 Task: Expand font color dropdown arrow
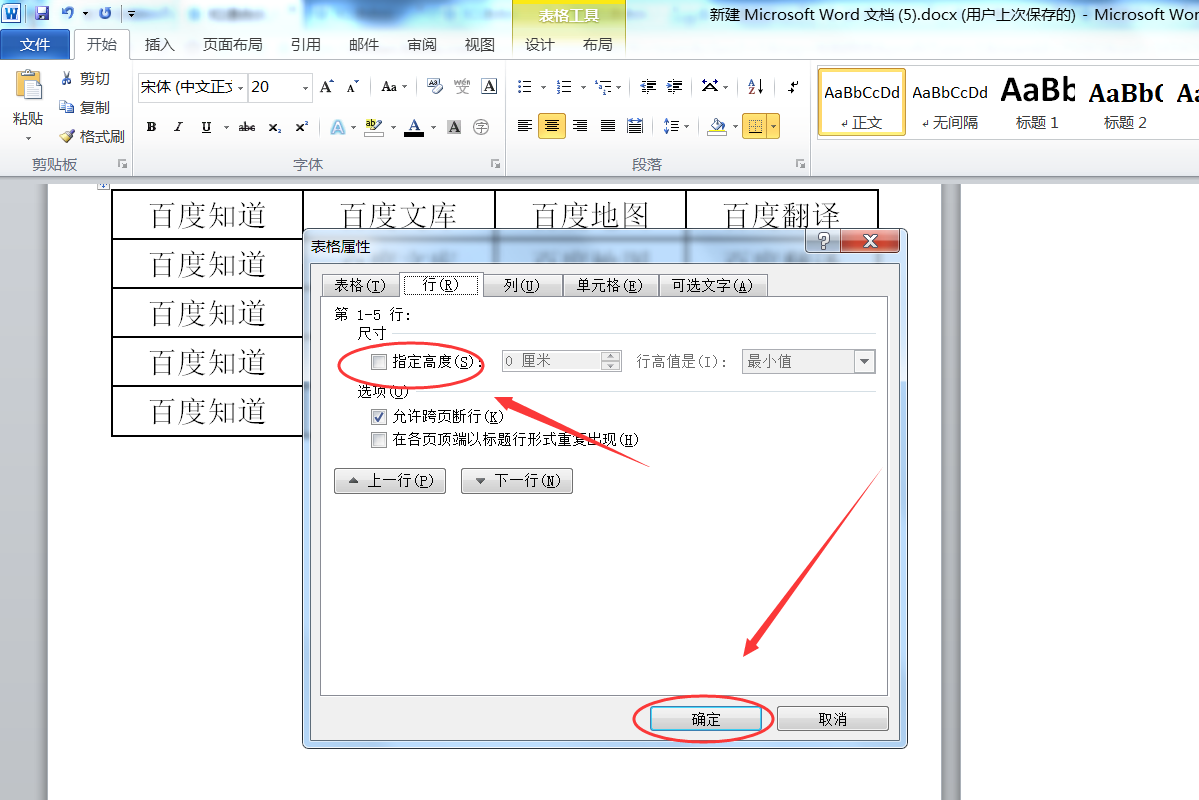point(434,127)
